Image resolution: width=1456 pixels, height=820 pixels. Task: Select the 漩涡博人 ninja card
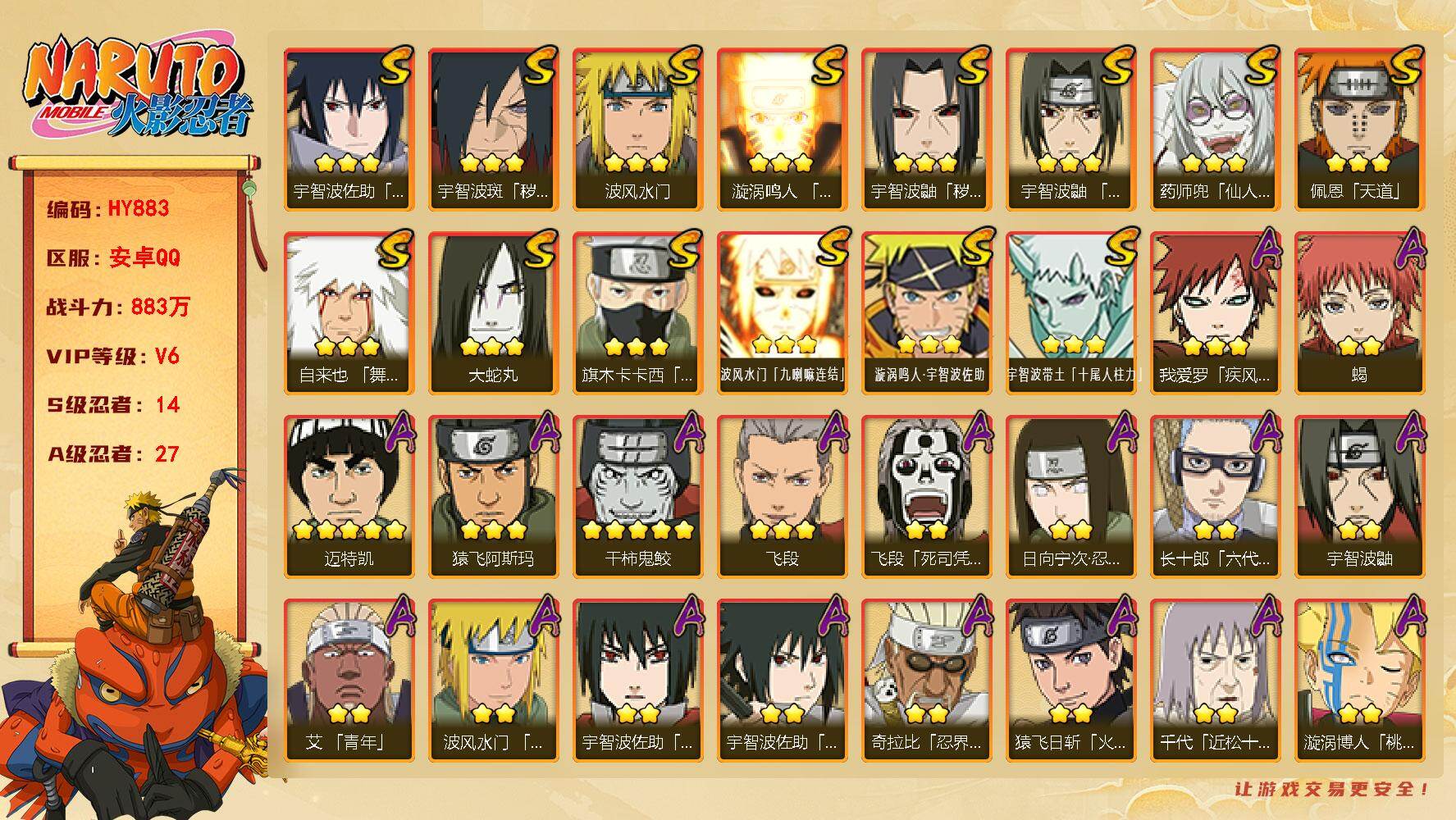coord(1358,680)
